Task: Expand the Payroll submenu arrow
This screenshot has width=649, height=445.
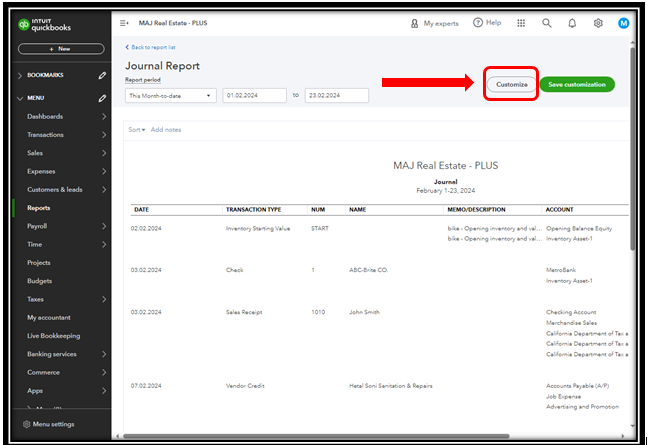Action: point(104,226)
